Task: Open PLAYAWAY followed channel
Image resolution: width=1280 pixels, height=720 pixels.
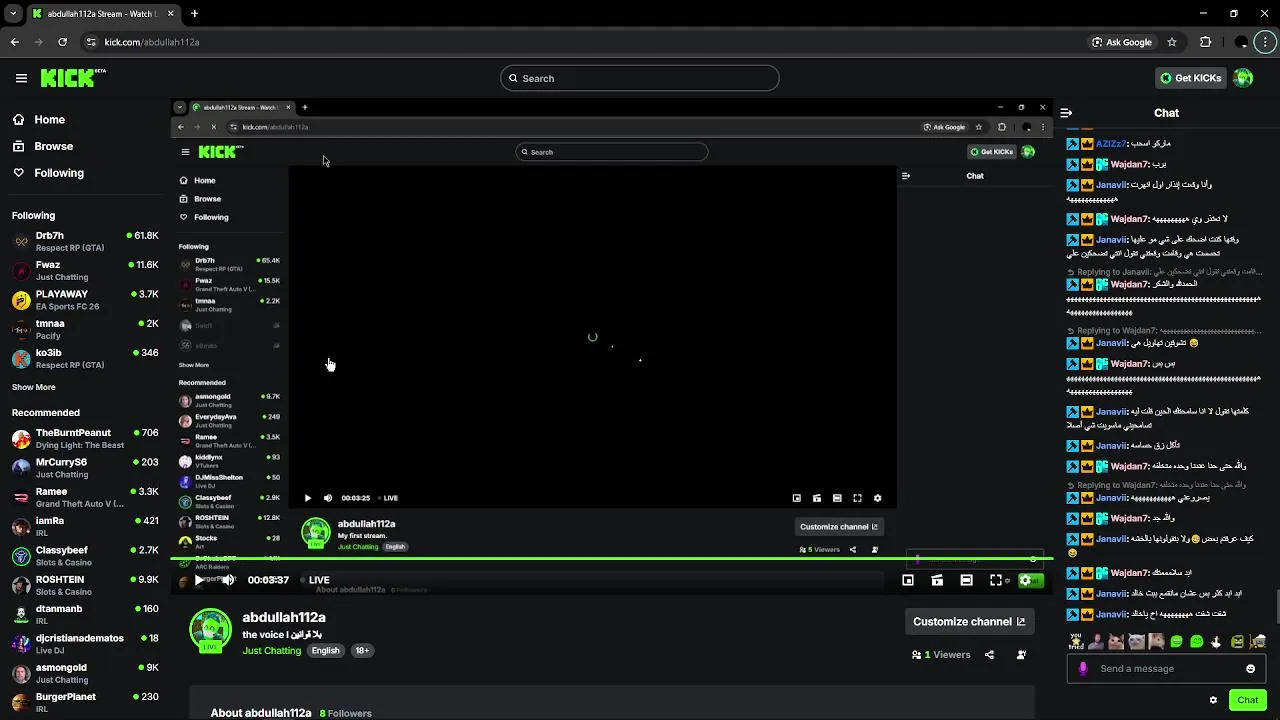Action: point(84,300)
